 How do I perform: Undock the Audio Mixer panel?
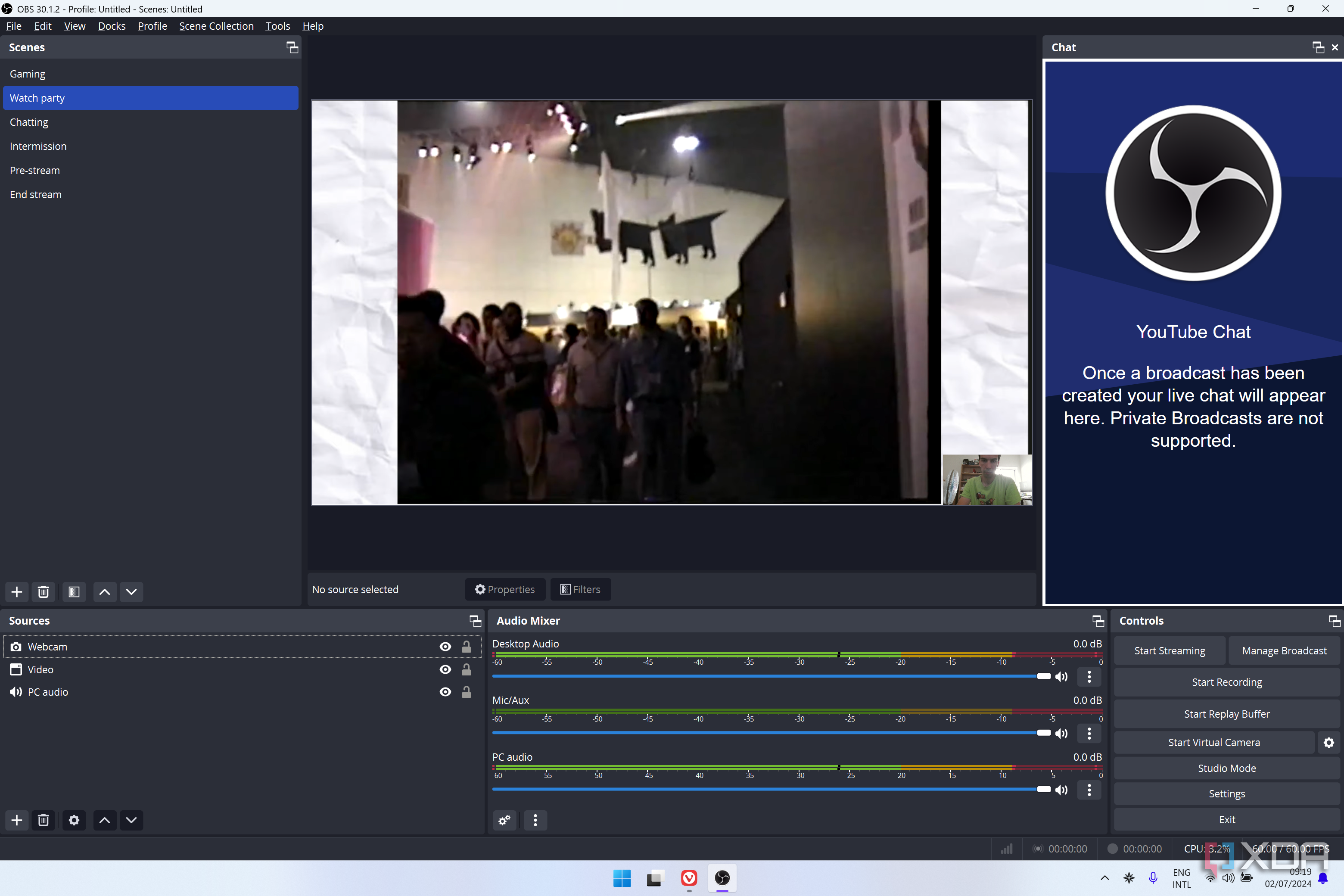click(1098, 621)
